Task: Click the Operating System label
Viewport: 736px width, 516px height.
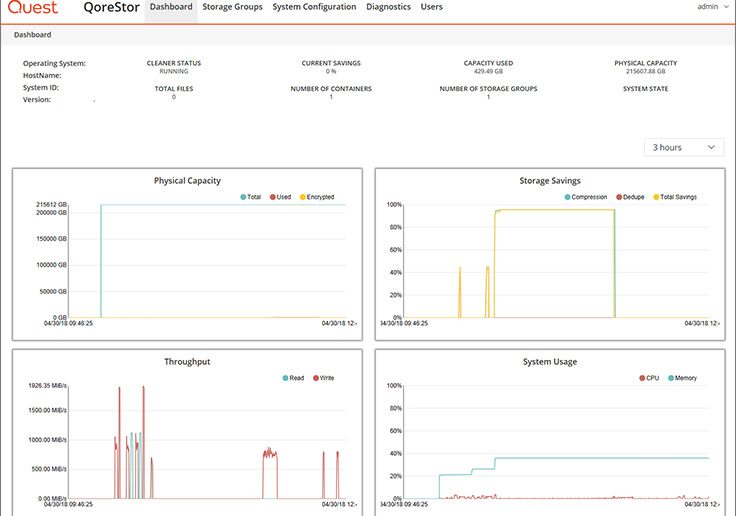Action: (54, 63)
